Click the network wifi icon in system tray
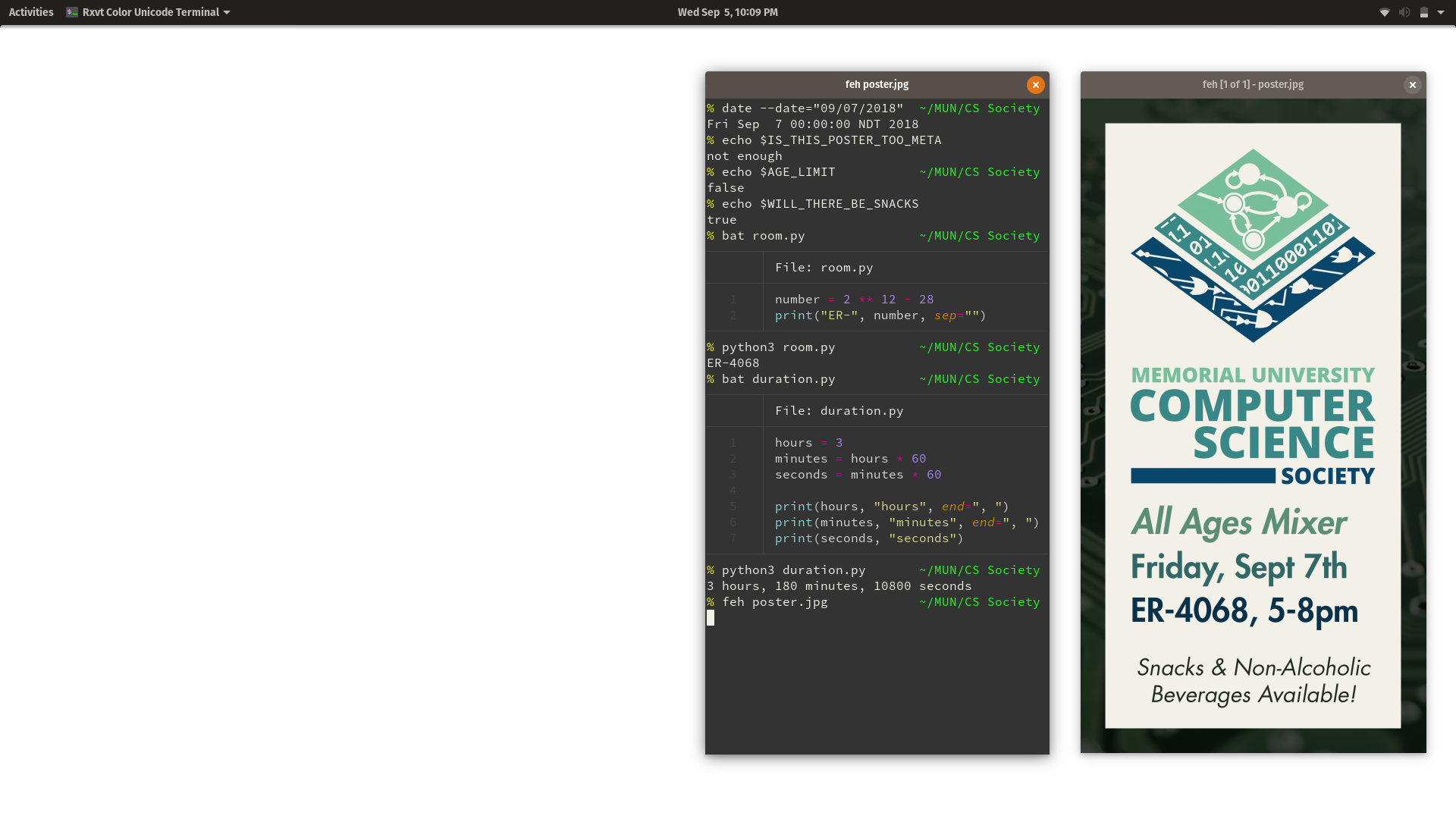Viewport: 1456px width, 819px height. click(x=1384, y=12)
